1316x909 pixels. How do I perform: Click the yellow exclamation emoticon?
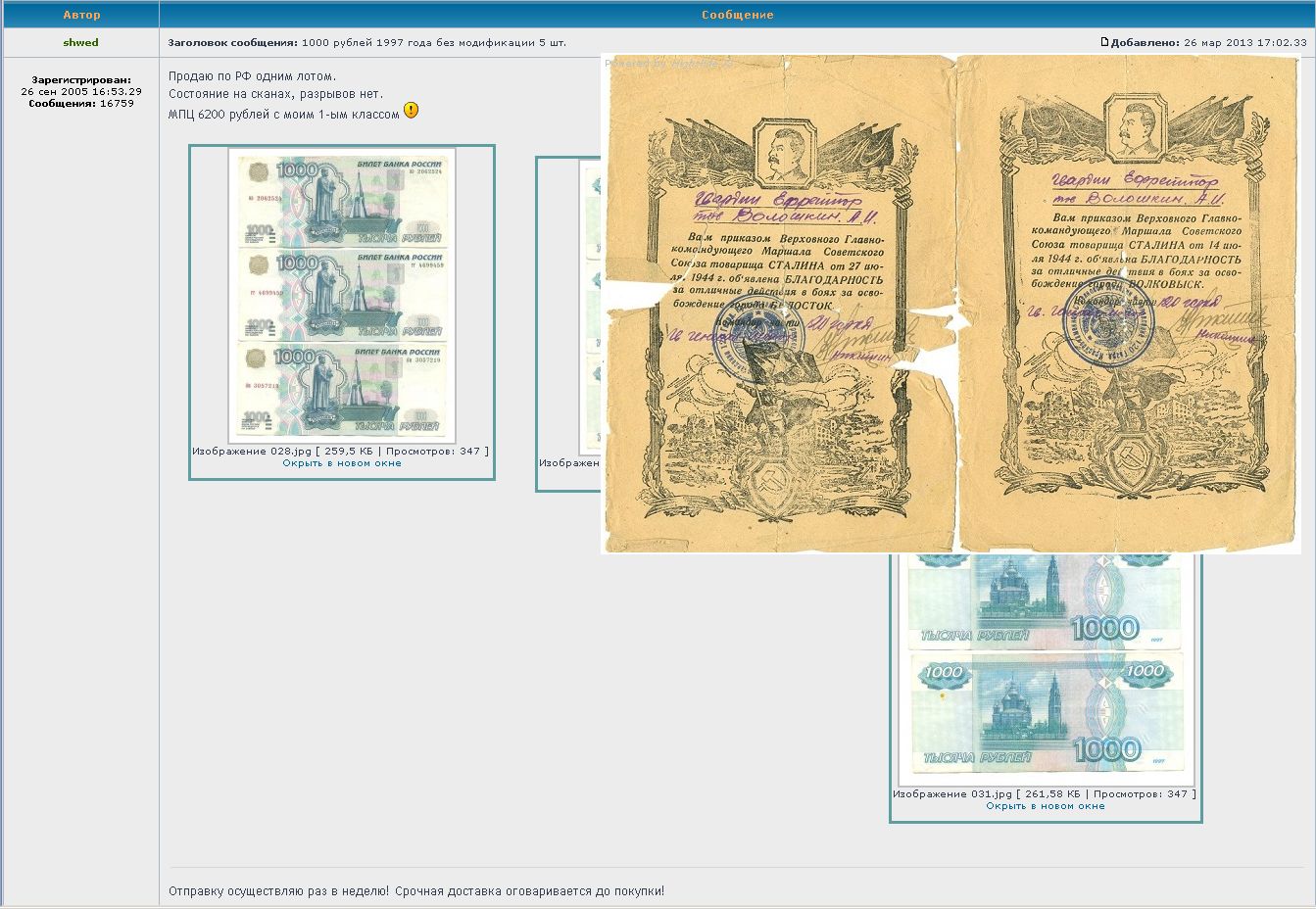[411, 111]
